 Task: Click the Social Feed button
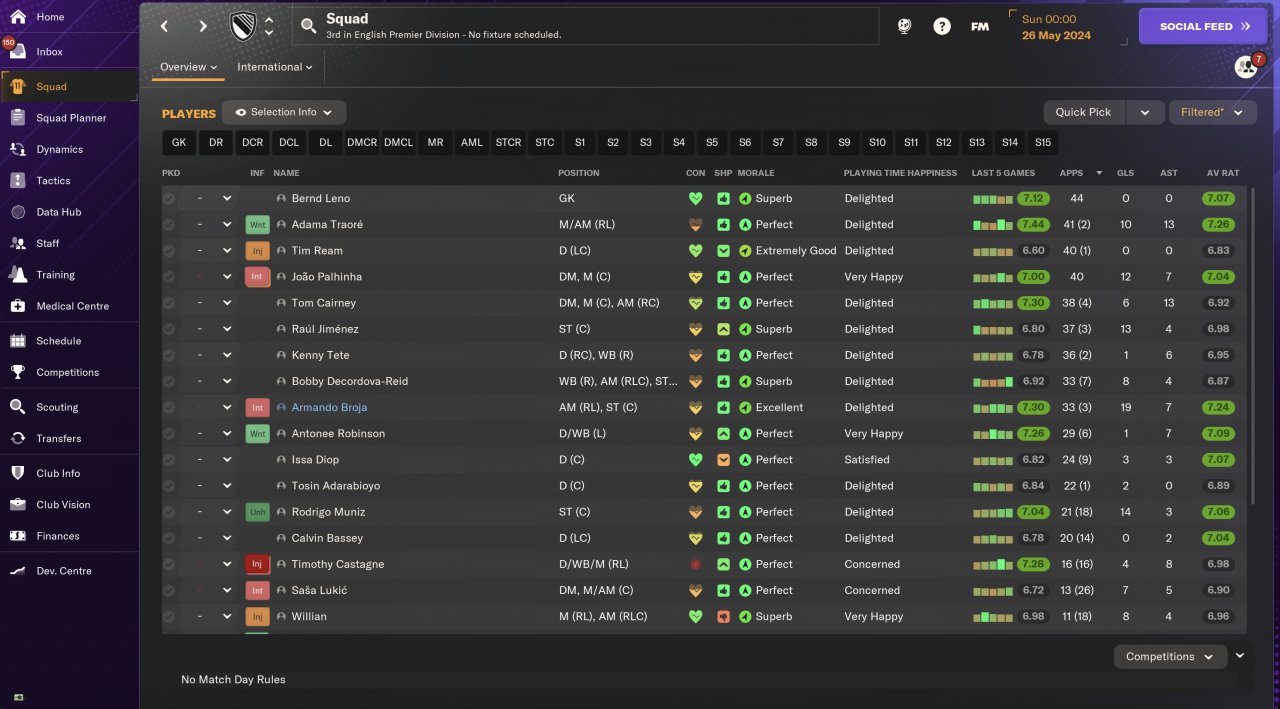click(1202, 27)
